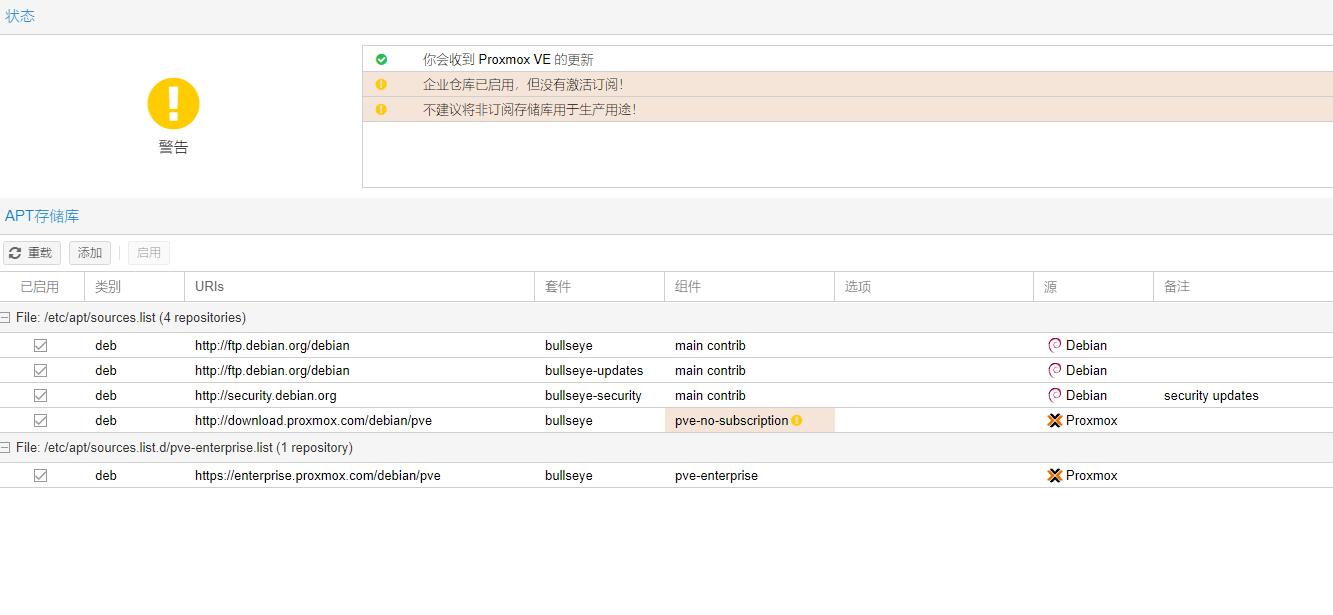1333x615 pixels.
Task: Click Debian logo in ftp.debian.org bullseye row
Action: 1055,345
